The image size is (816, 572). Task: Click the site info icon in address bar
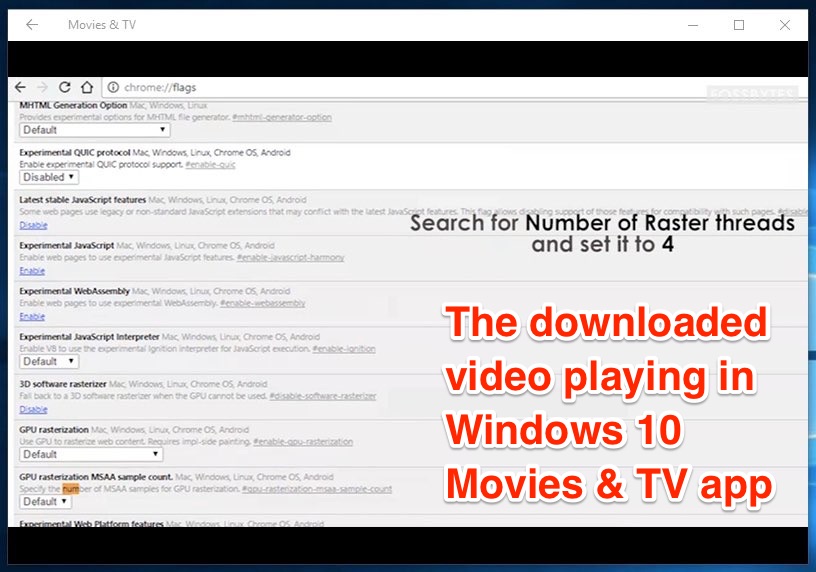tap(112, 88)
